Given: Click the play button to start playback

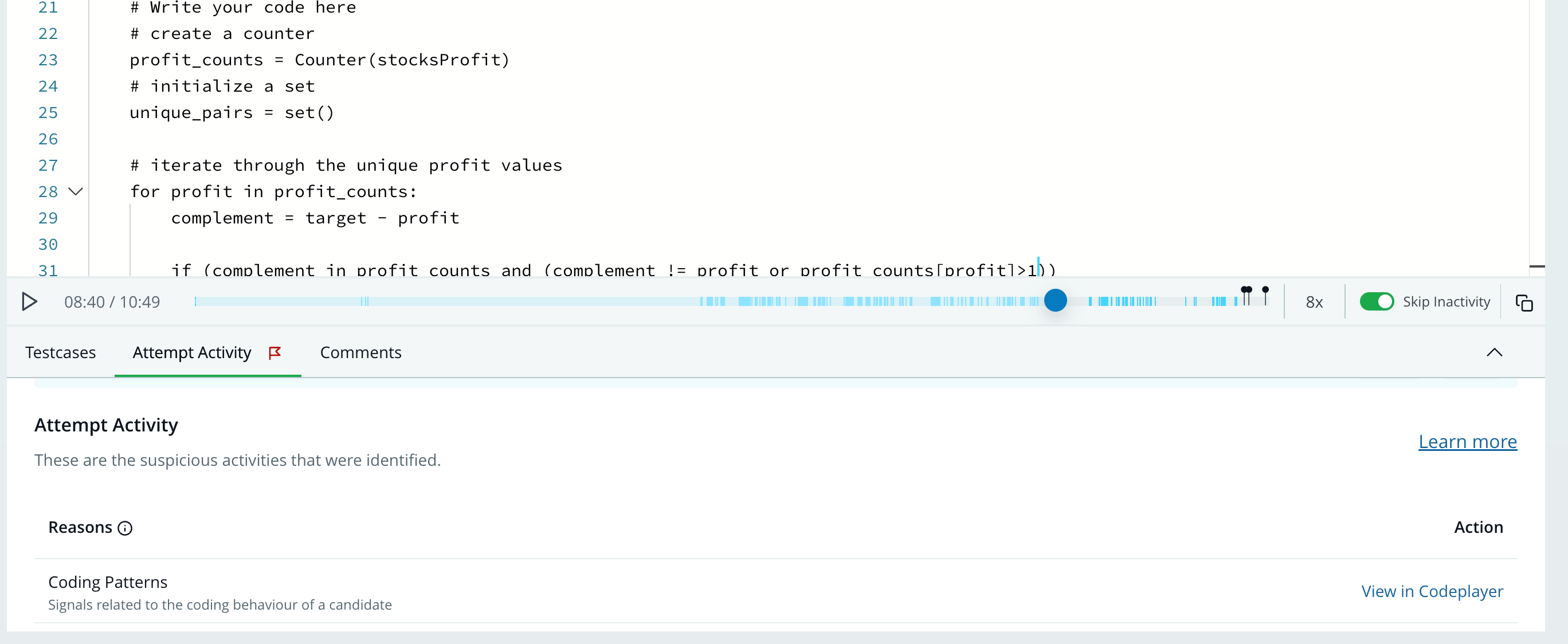Looking at the screenshot, I should [x=29, y=302].
